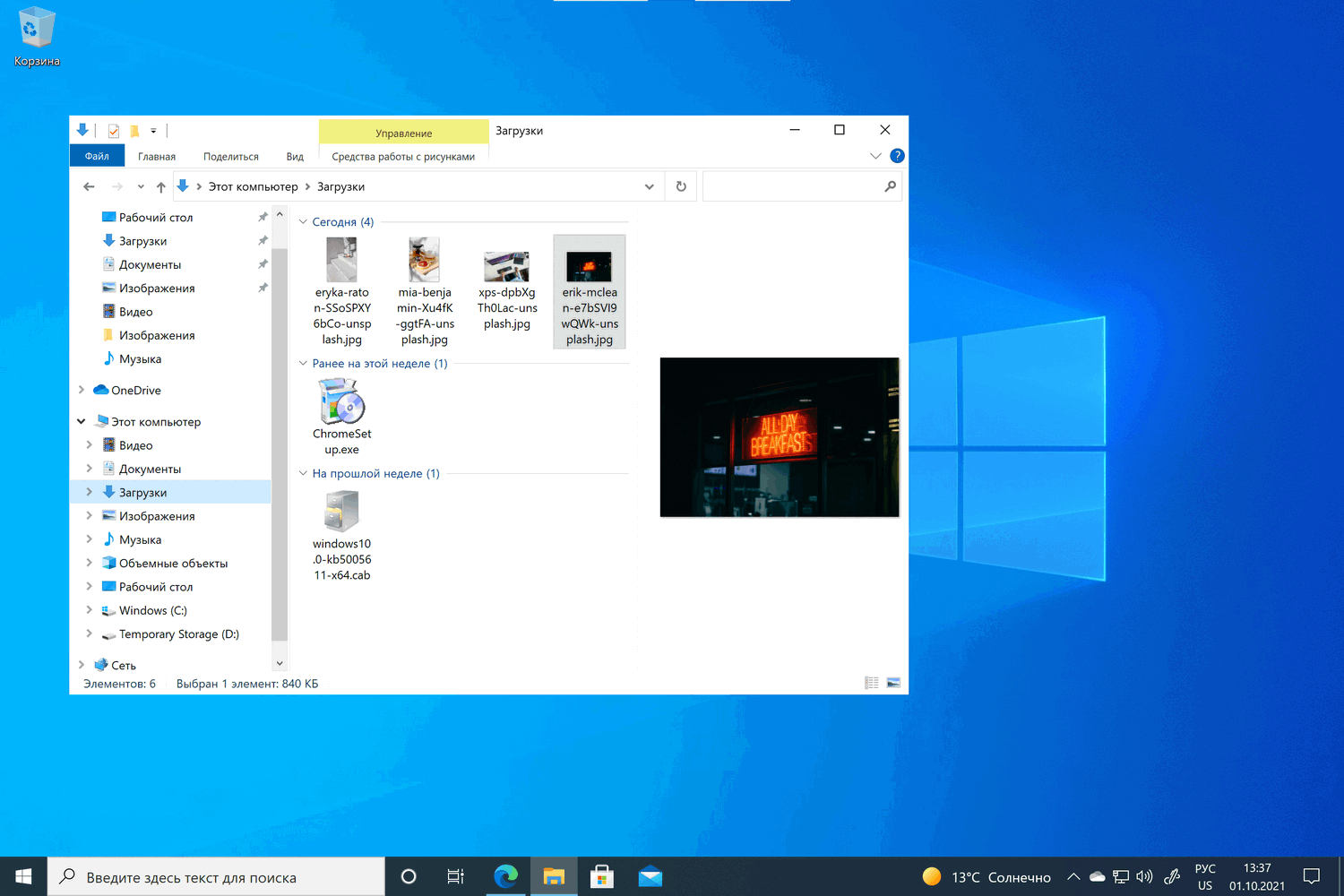The height and width of the screenshot is (896, 1344).
Task: Click the Refresh button beside the address bar
Action: [681, 186]
